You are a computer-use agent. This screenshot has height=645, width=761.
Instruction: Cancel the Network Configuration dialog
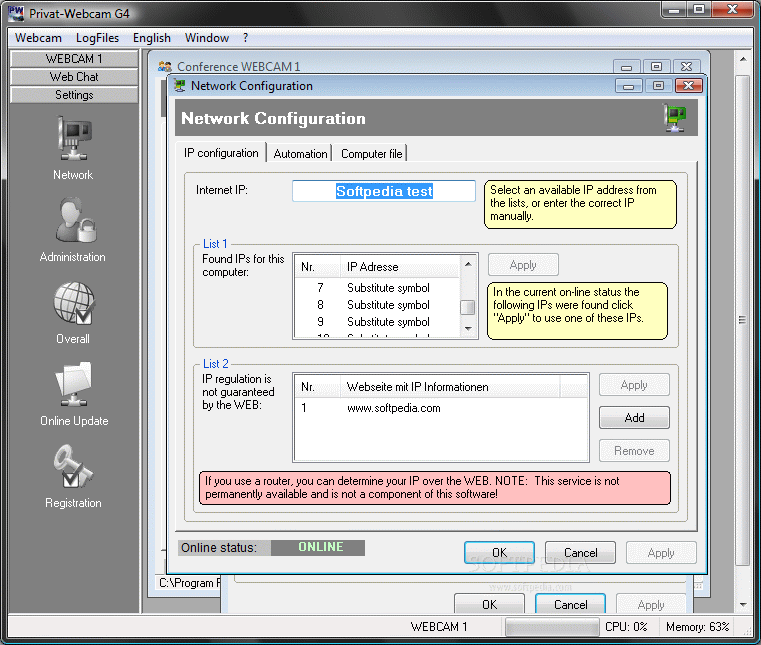580,552
